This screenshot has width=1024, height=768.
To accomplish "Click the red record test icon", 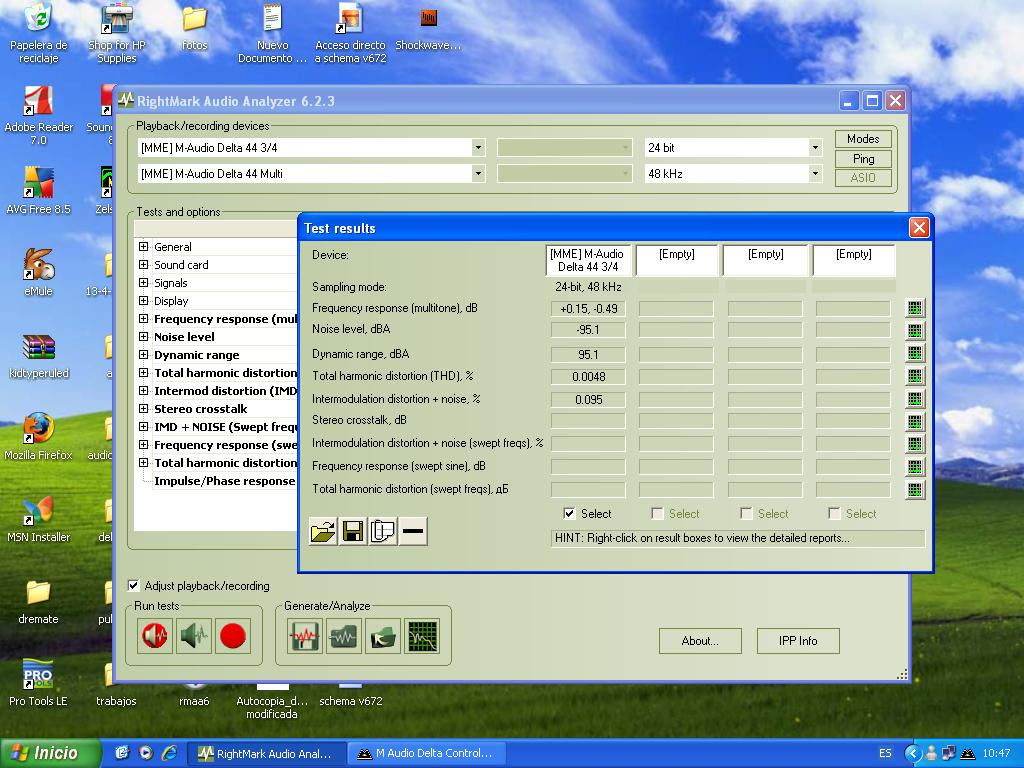I will 233,635.
